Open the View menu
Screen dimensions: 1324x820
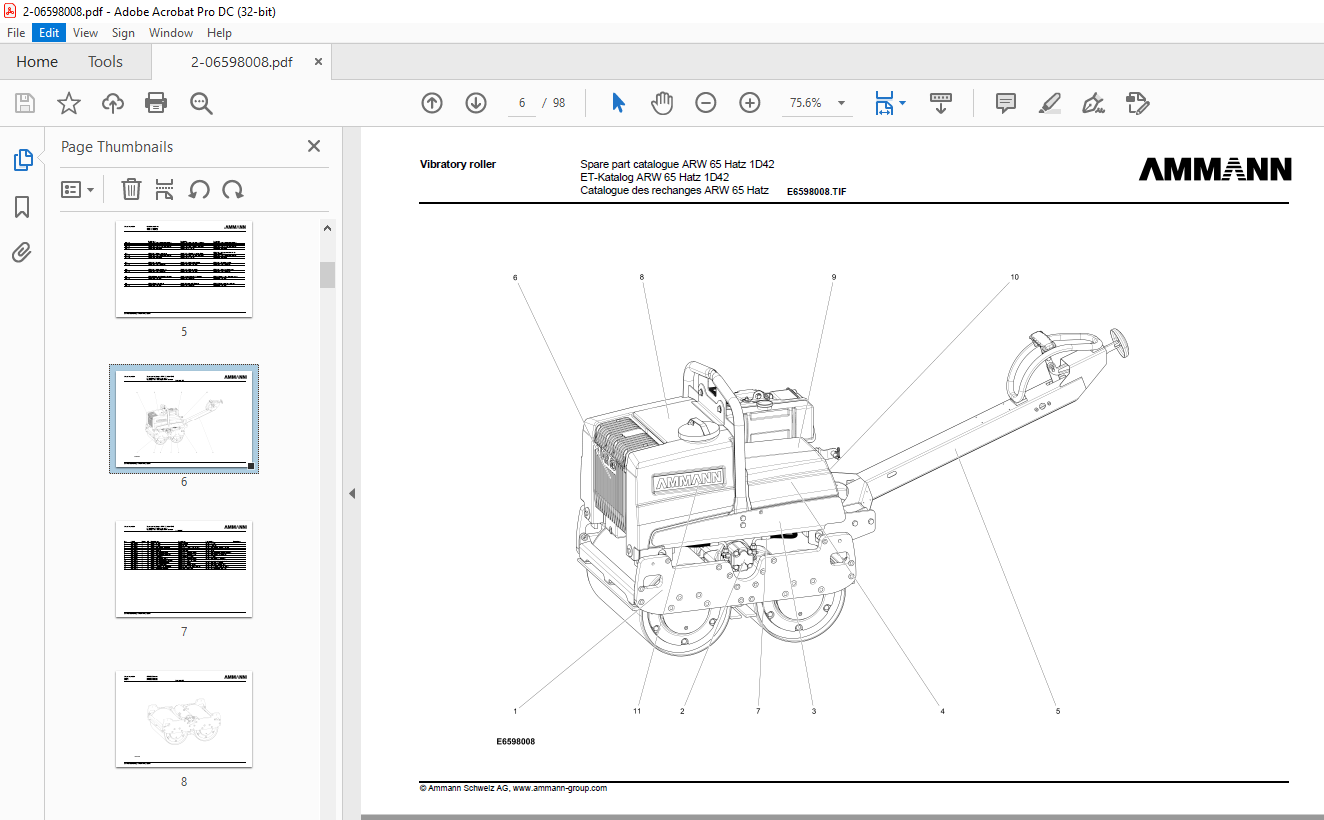point(86,33)
